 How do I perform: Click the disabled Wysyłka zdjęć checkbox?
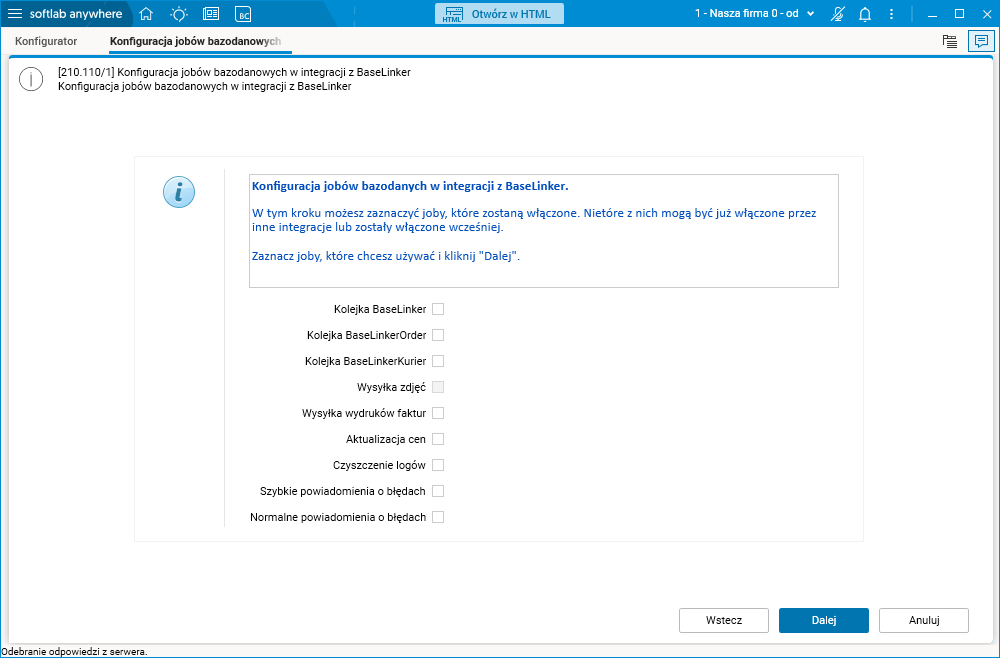[x=438, y=387]
